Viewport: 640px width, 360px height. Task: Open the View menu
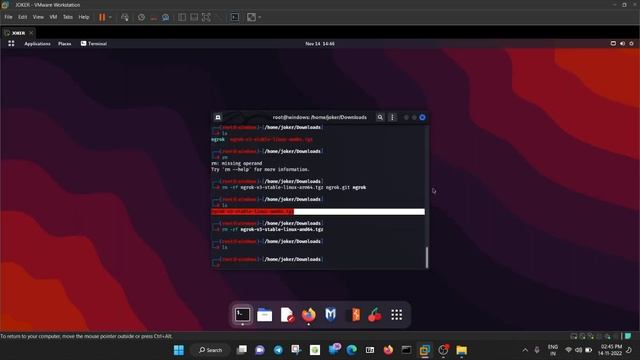[38, 17]
